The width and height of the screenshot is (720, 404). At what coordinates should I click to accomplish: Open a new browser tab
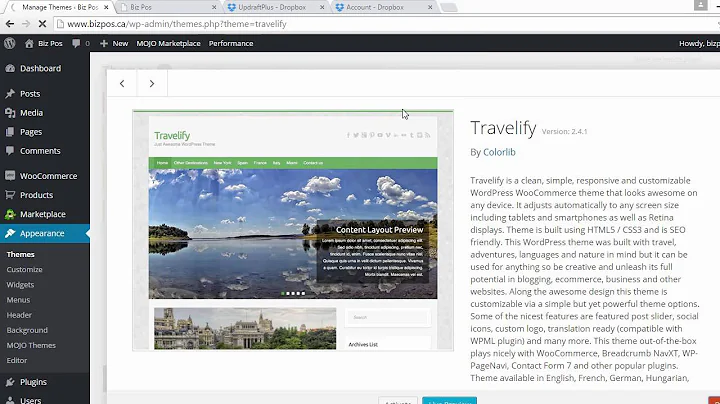449,7
